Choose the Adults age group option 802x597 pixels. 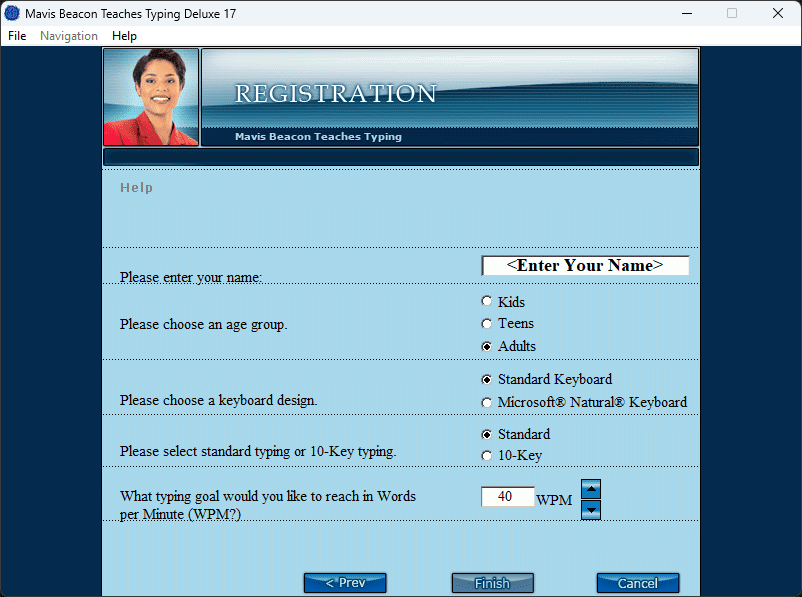coord(487,346)
